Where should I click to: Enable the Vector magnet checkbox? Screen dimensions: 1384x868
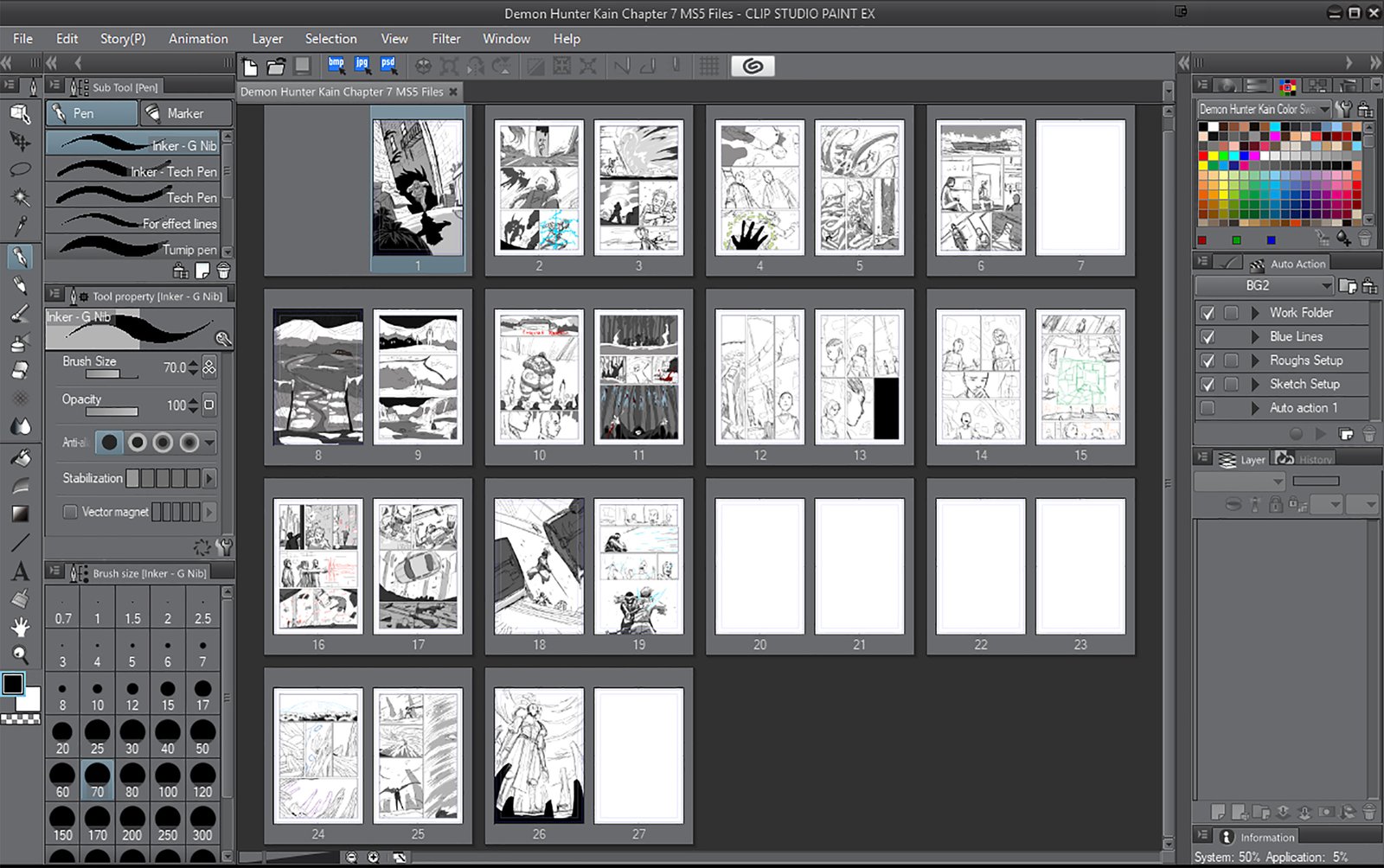pos(70,512)
